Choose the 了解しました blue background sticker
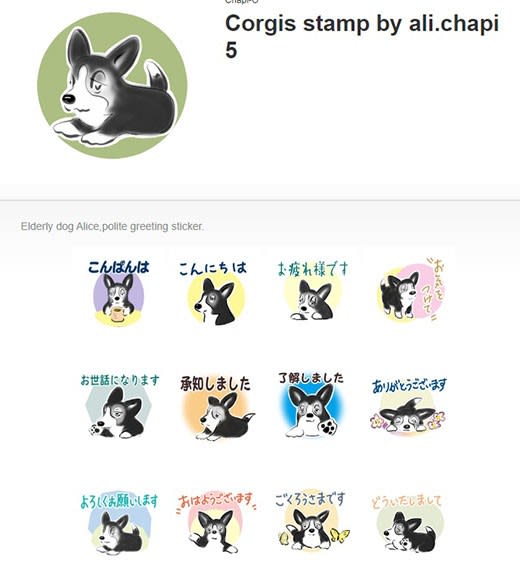The image size is (520, 580). click(x=313, y=405)
